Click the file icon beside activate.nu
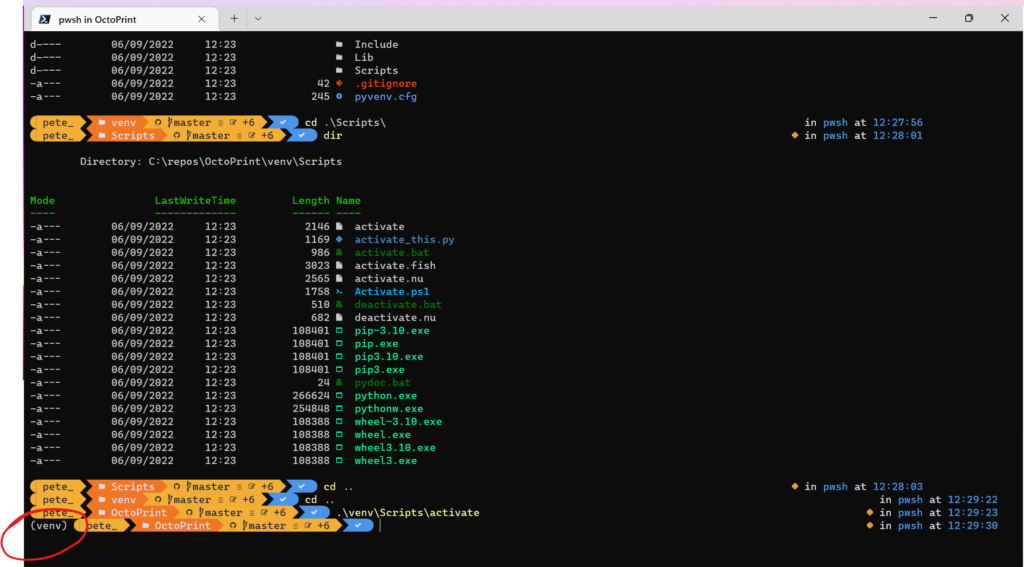 [x=339, y=279]
